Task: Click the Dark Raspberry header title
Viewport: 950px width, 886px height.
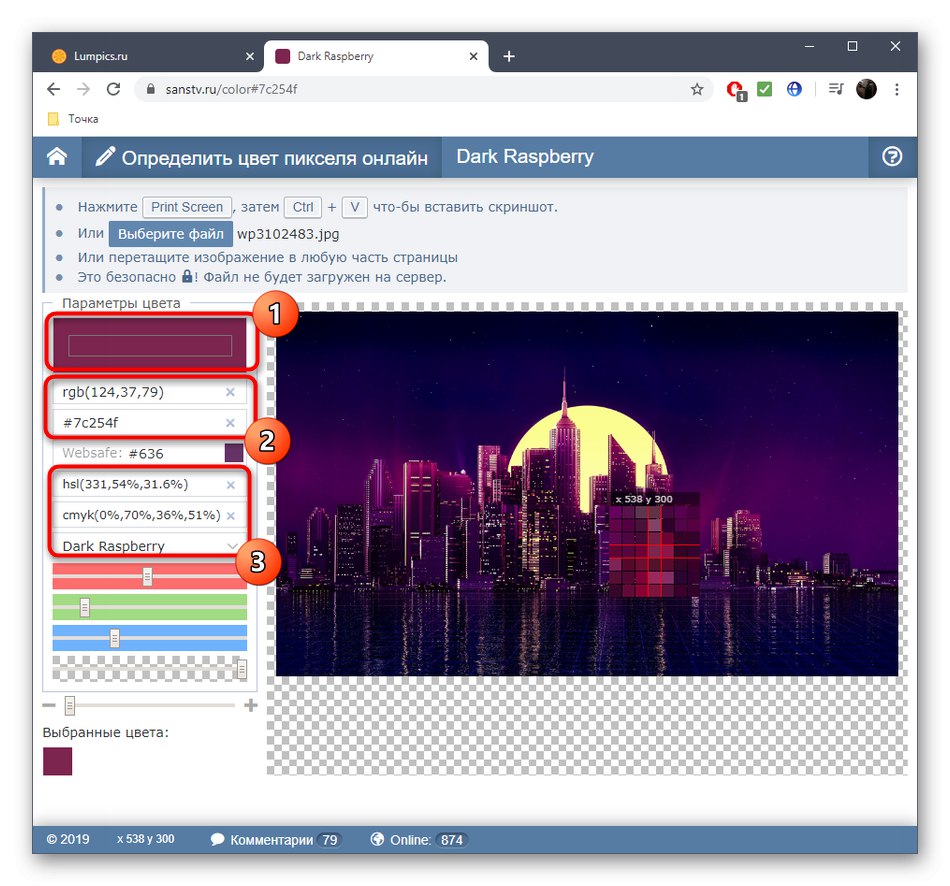Action: tap(525, 156)
